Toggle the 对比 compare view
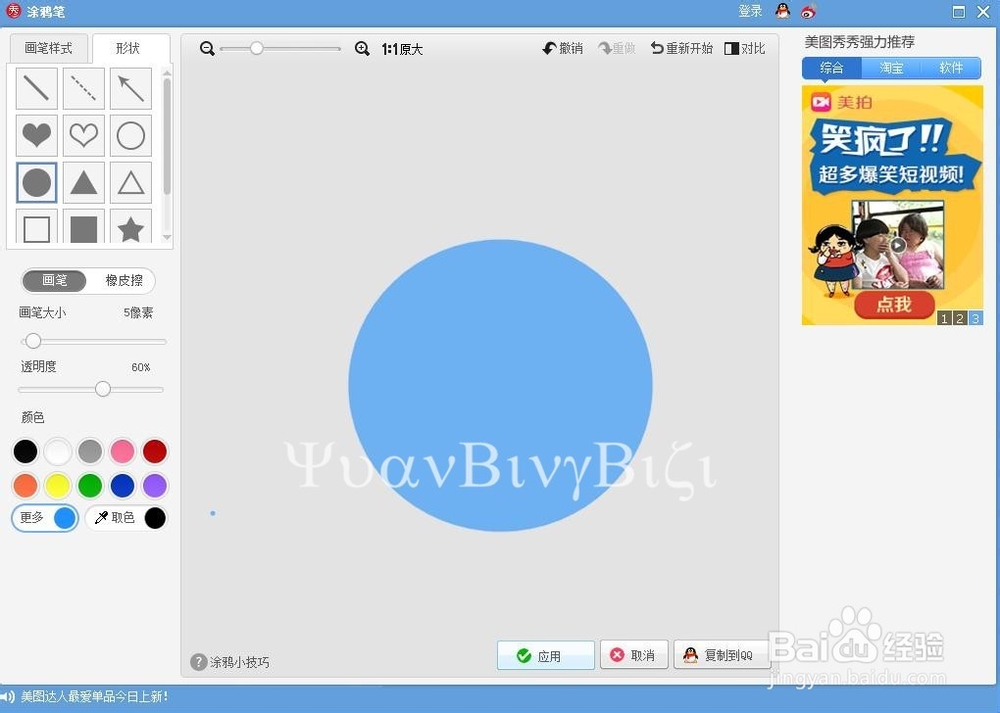The image size is (1000, 713). point(745,48)
